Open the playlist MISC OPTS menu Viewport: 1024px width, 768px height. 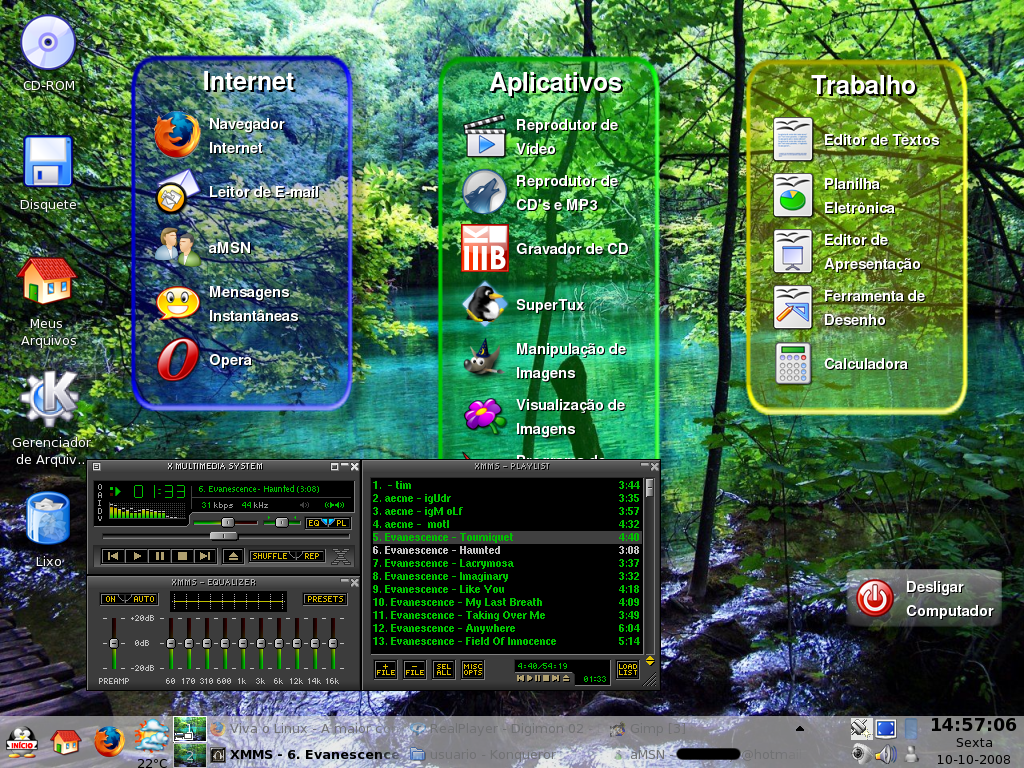tap(473, 669)
